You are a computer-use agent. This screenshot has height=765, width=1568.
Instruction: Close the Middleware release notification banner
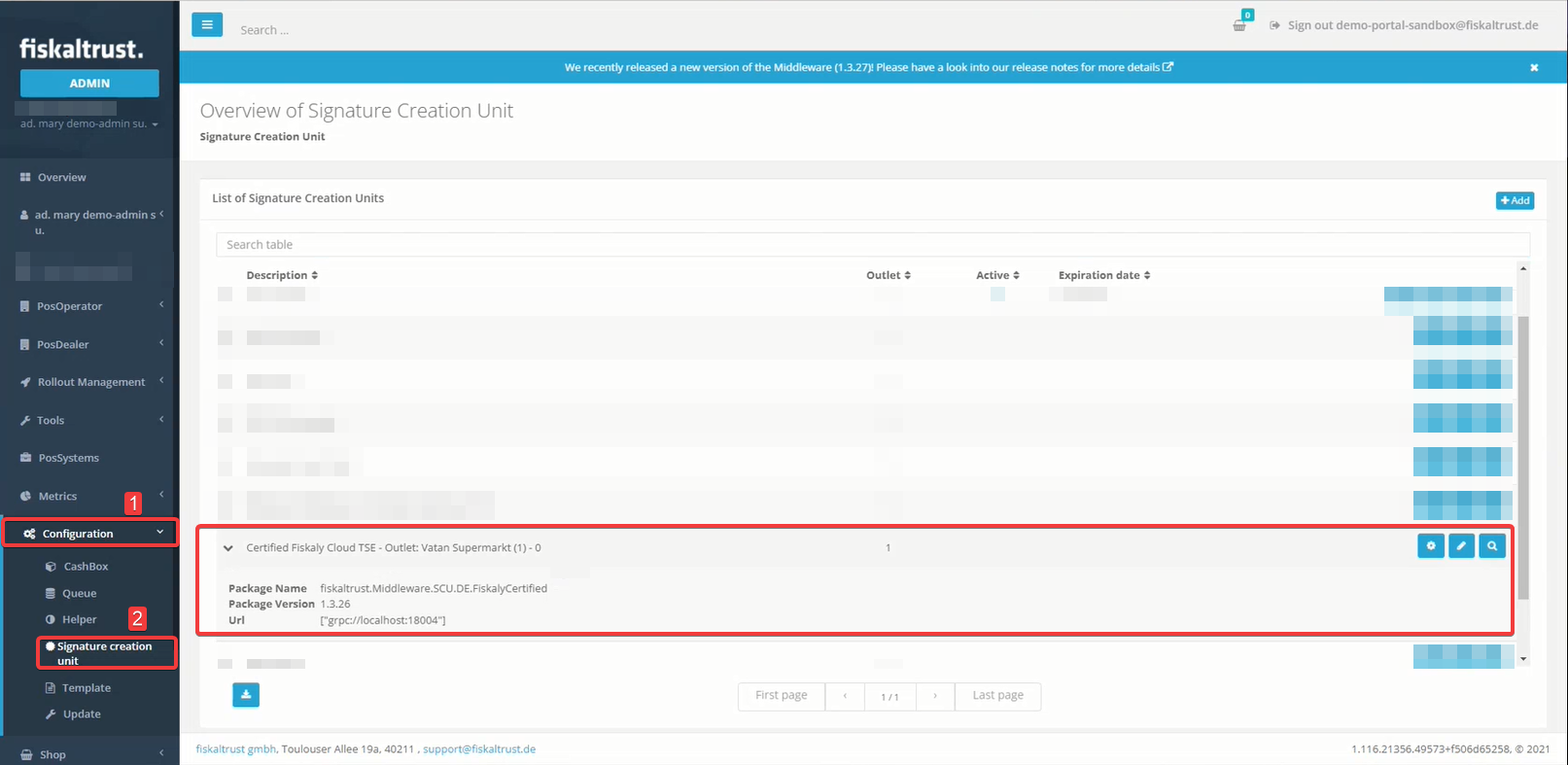click(1534, 67)
